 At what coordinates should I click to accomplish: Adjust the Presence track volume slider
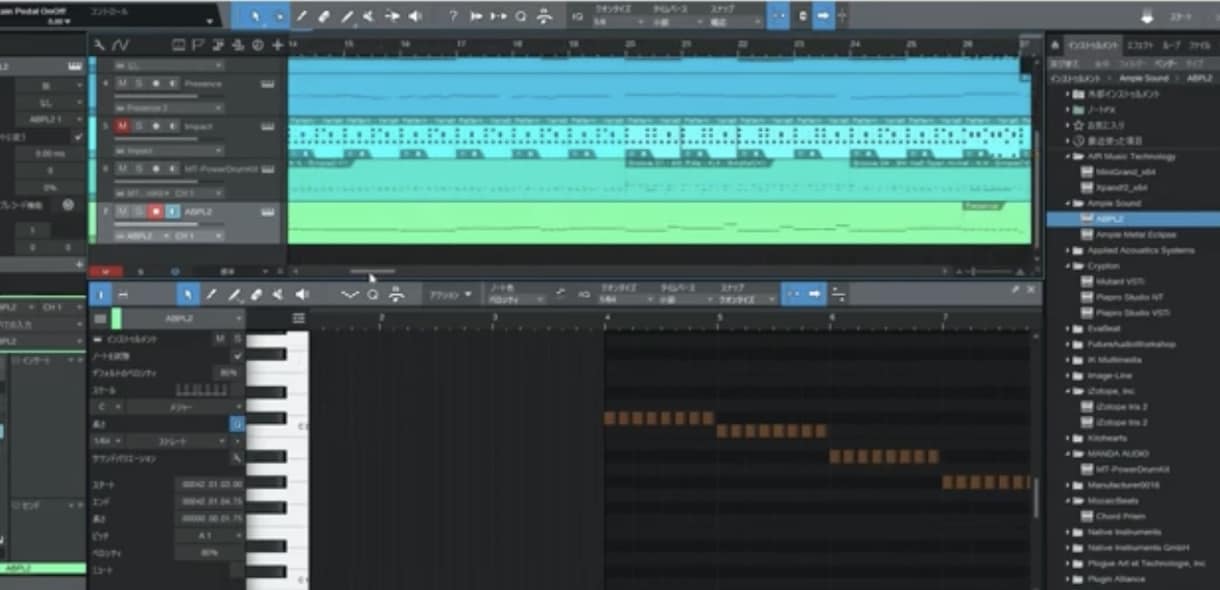coord(170,96)
